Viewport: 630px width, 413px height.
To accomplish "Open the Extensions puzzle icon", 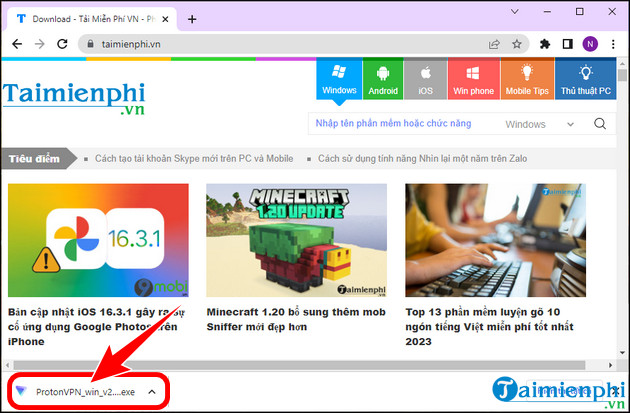I will [545, 44].
